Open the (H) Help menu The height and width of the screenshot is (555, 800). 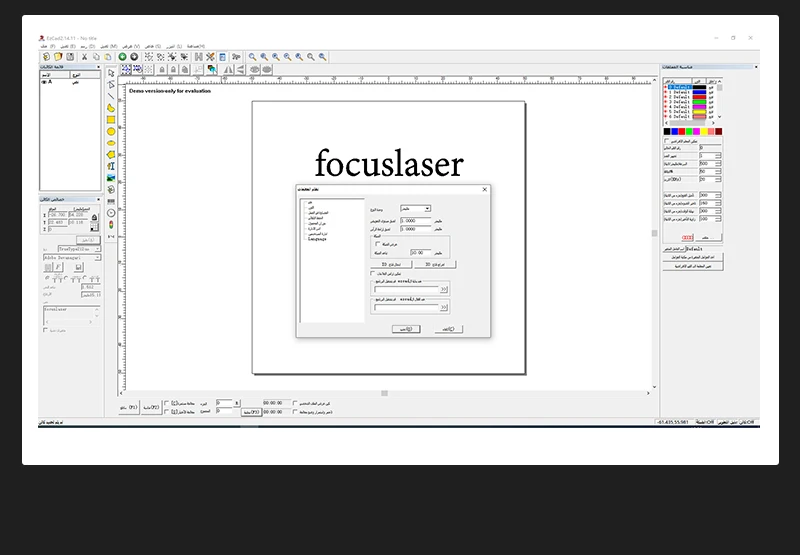tap(195, 46)
